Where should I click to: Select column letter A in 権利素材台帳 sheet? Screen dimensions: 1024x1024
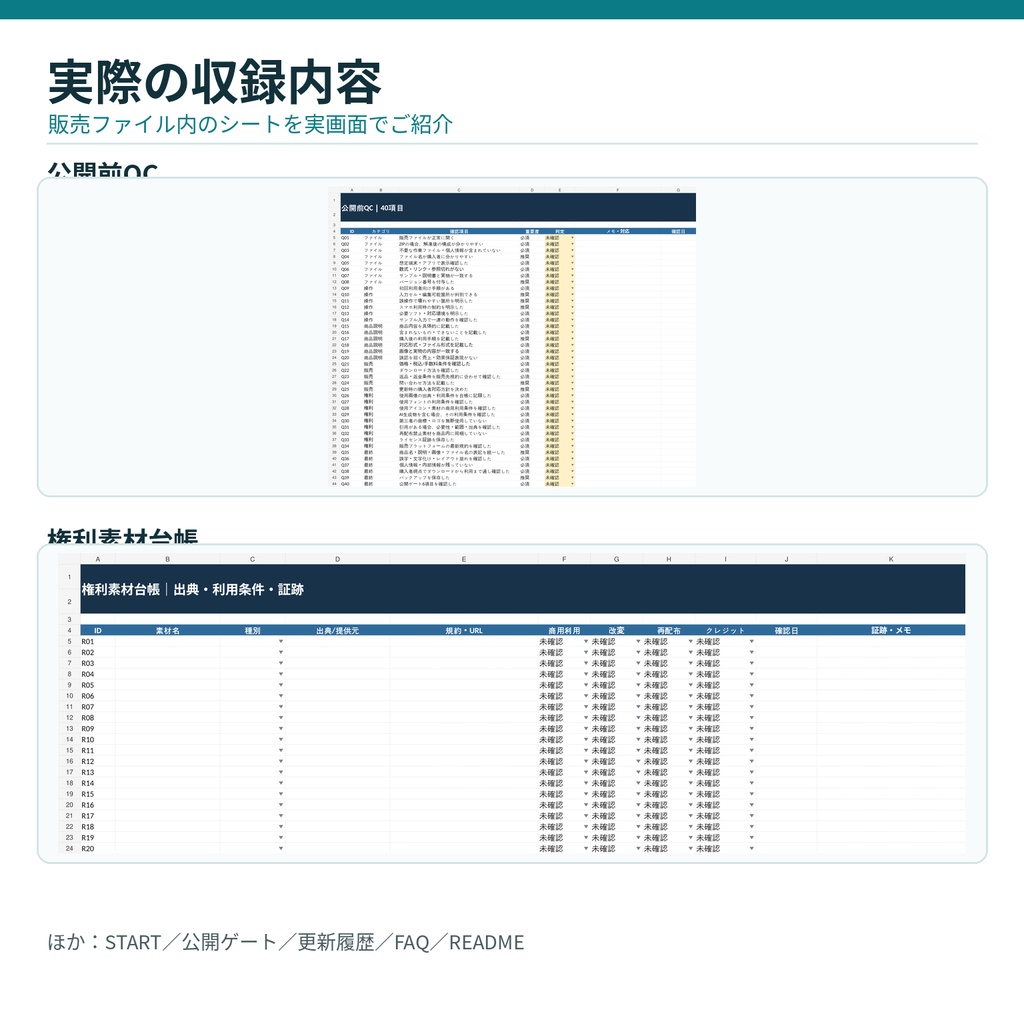[97, 559]
